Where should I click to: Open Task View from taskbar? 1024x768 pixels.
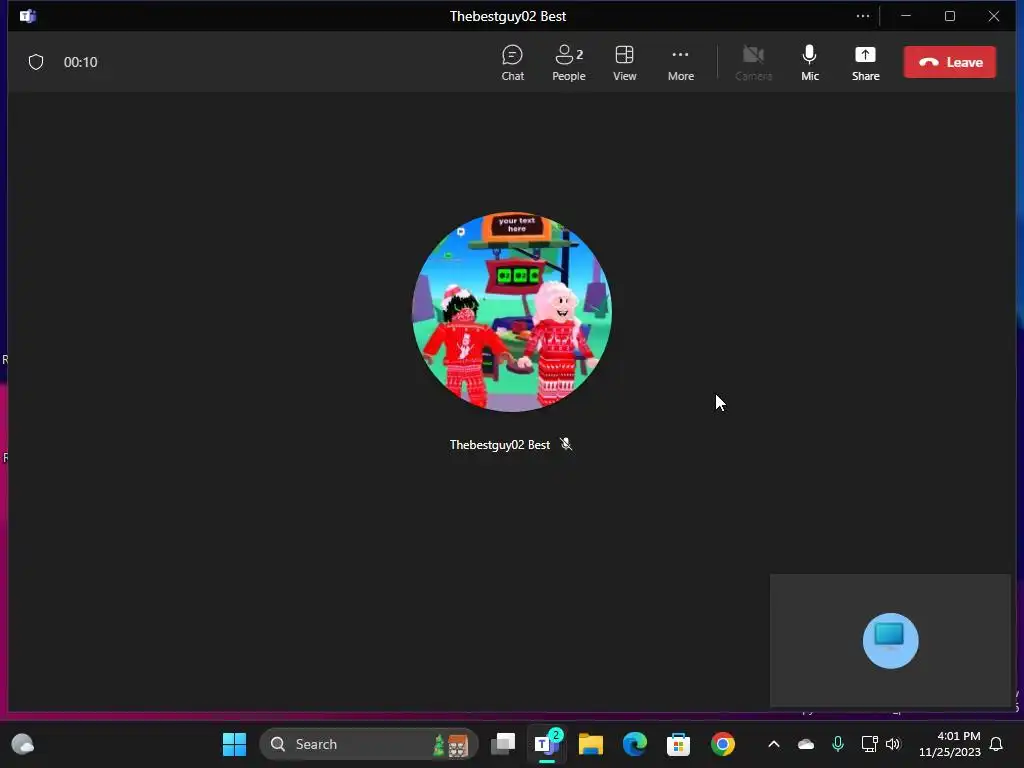503,744
